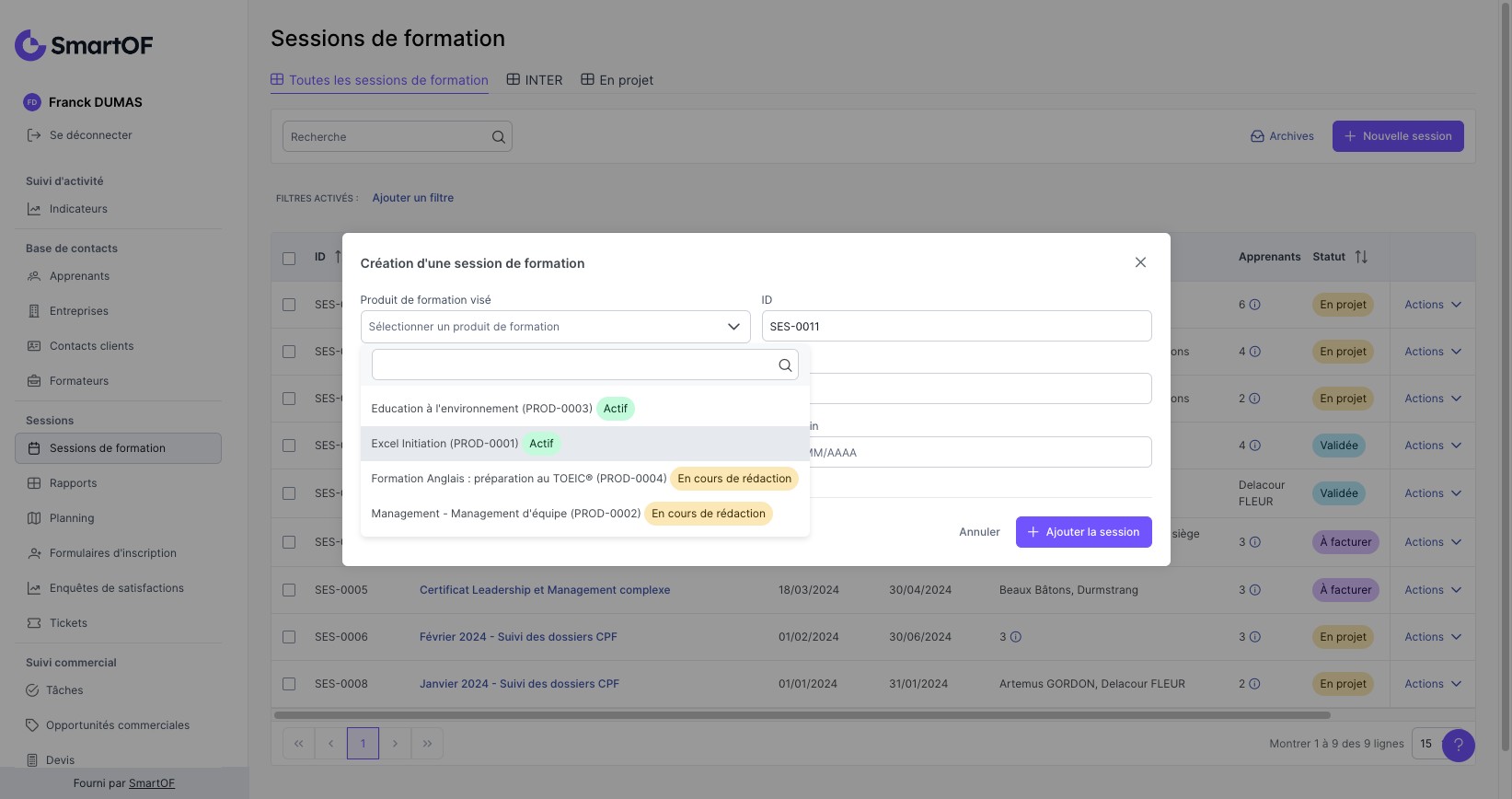Sort by Statut column arrows icon

point(1361,257)
